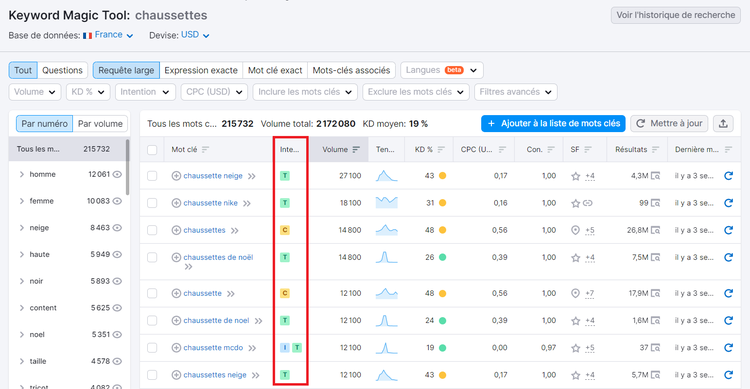Switch grouping to Par volume
The width and height of the screenshot is (750, 389).
pos(100,123)
